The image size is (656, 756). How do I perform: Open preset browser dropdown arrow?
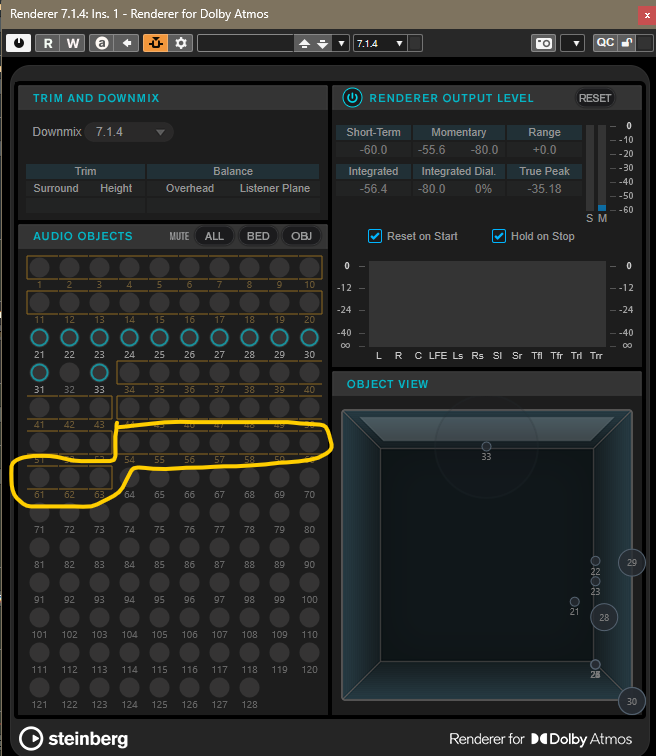click(x=341, y=43)
